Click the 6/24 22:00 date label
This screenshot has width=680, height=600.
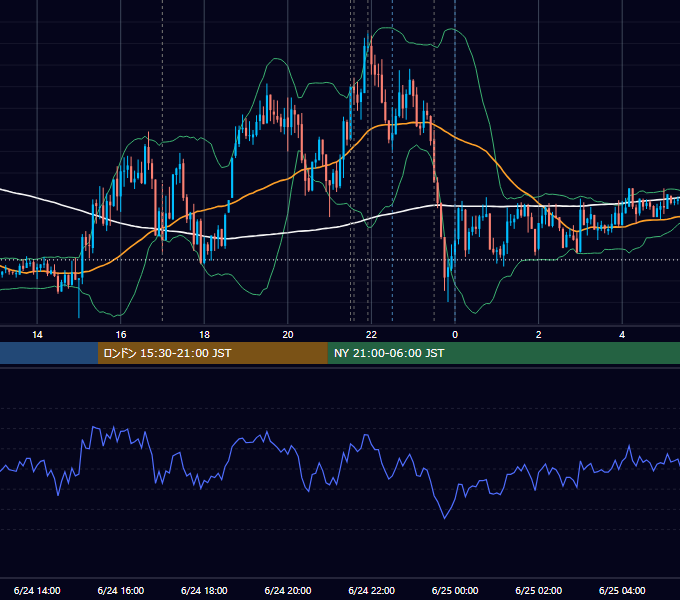pyautogui.click(x=372, y=590)
